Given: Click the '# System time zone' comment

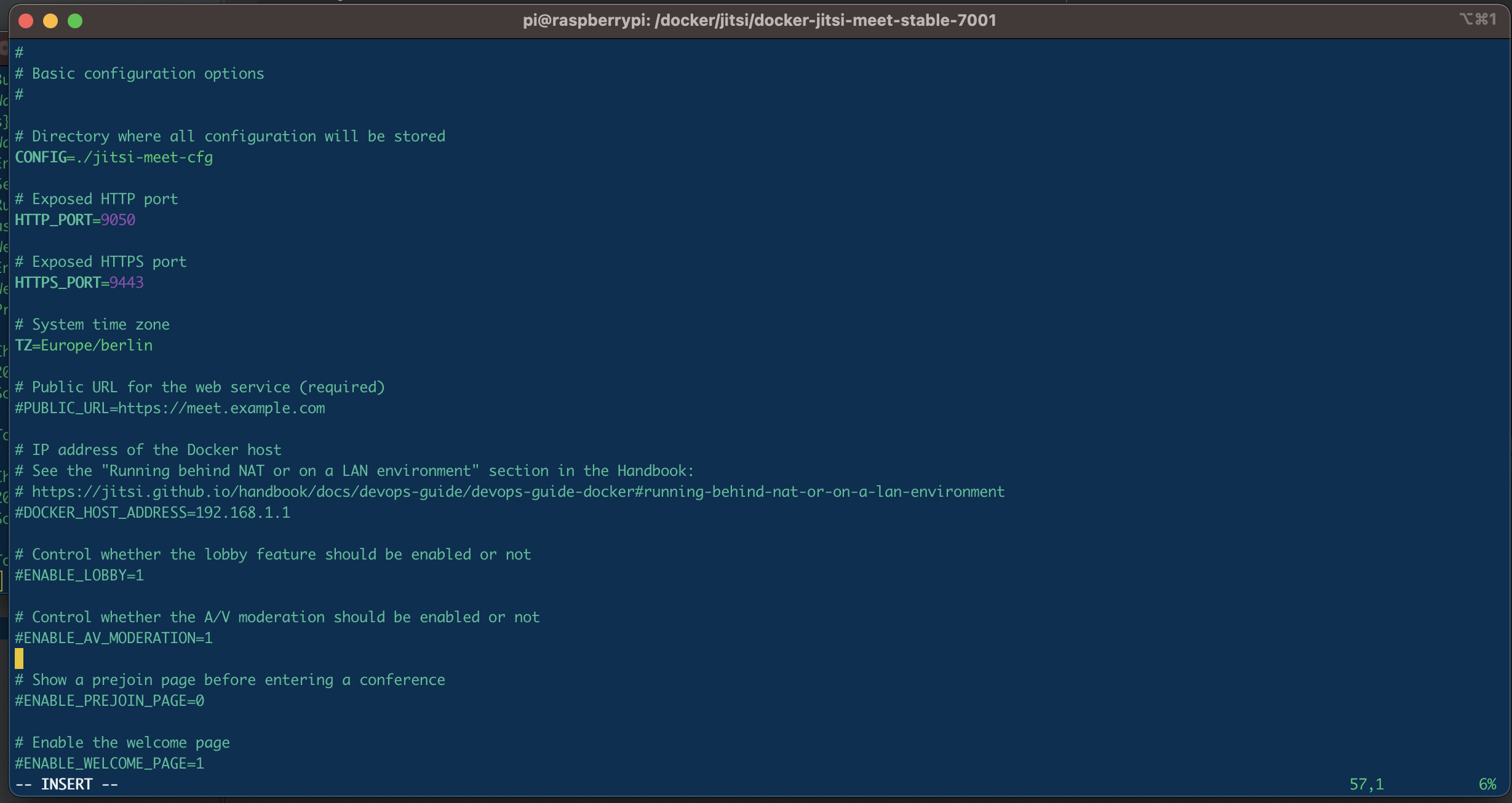Looking at the screenshot, I should pos(92,325).
